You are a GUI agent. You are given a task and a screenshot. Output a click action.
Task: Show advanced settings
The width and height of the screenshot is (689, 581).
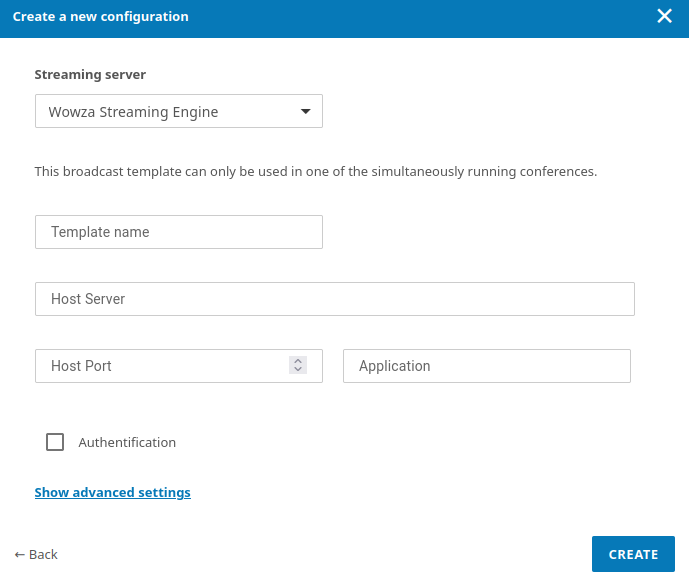point(112,492)
